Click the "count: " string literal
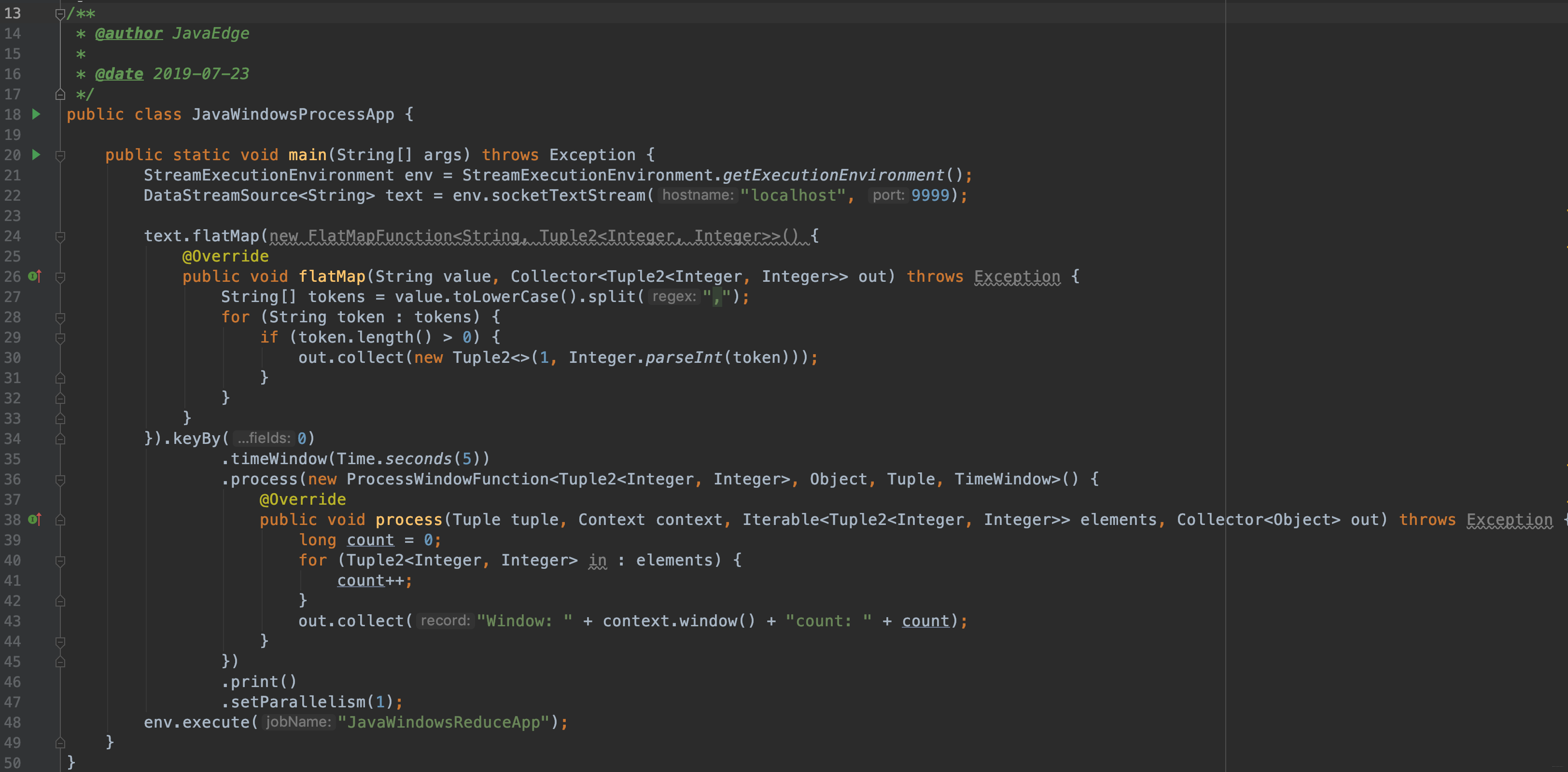Screen dimensions: 1568x772 pyautogui.click(x=828, y=621)
